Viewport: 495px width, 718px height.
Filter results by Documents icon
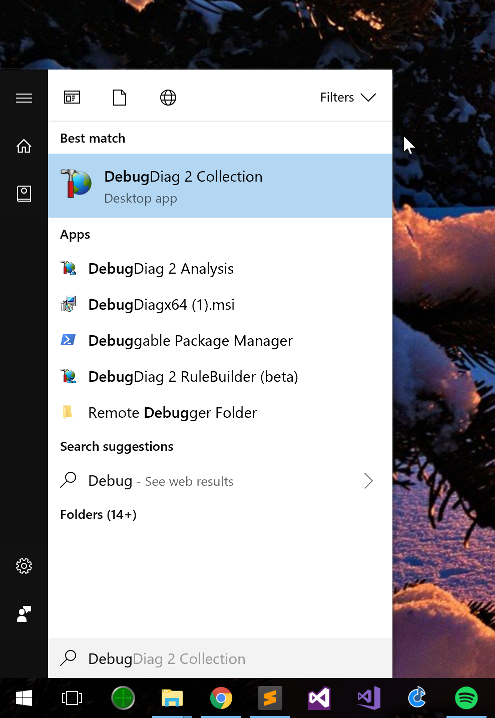[x=120, y=98]
